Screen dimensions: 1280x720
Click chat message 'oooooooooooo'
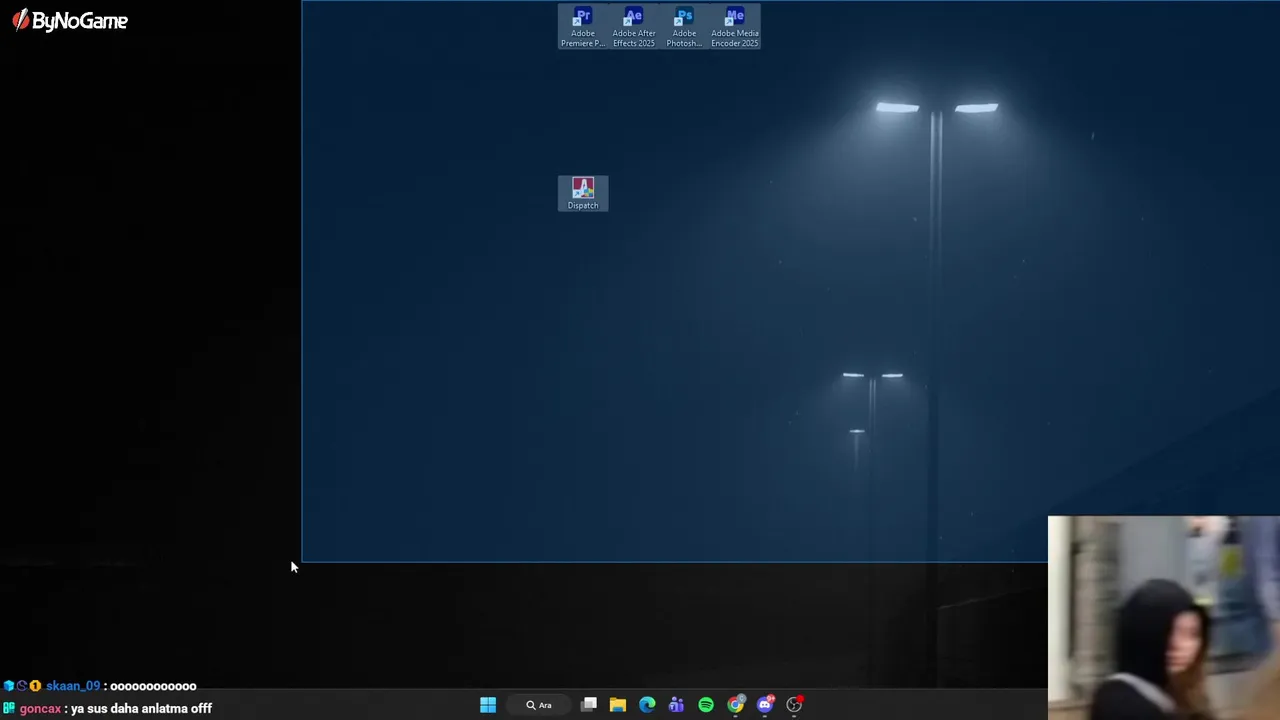pos(153,686)
